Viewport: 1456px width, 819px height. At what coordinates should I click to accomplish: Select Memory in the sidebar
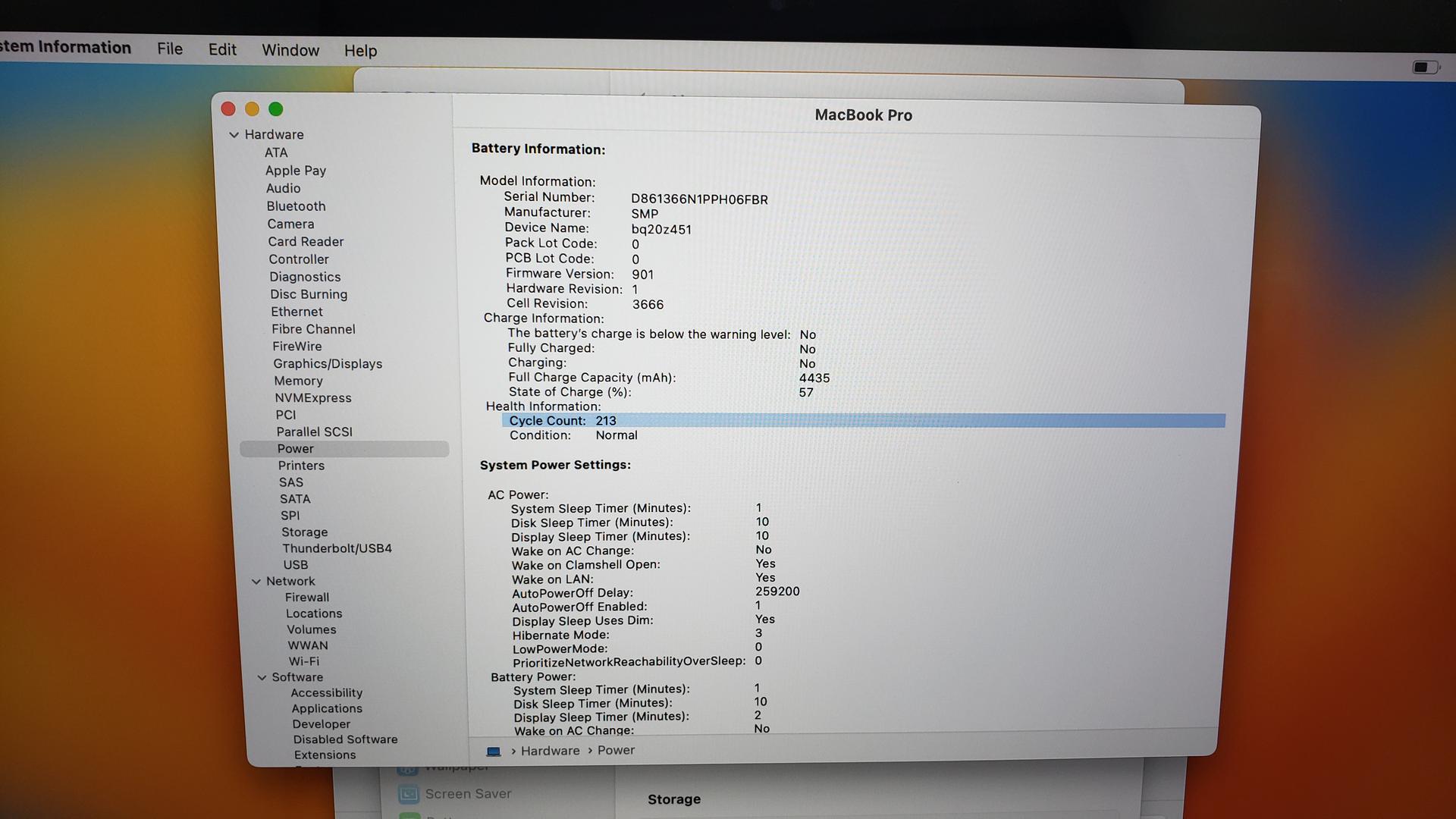pos(298,381)
